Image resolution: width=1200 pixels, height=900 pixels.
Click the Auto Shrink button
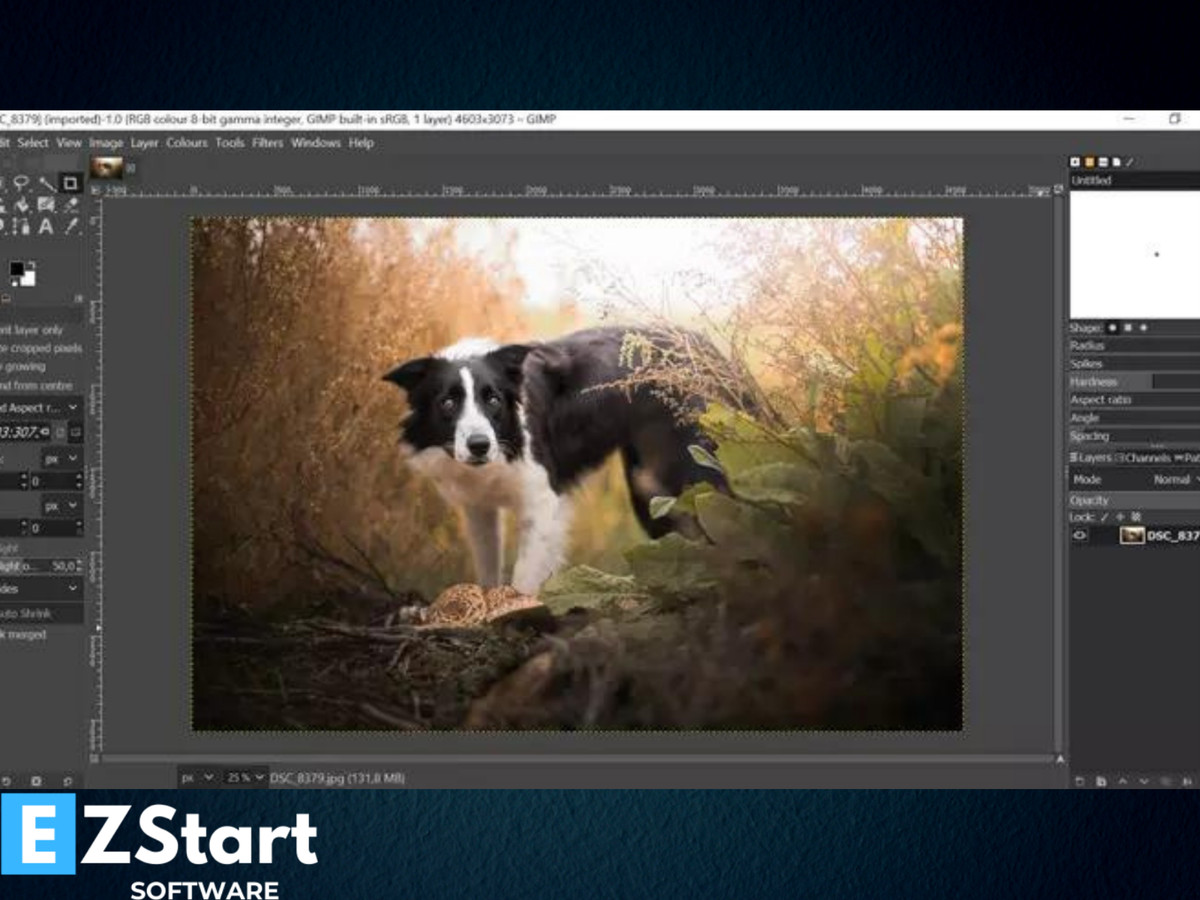[x=30, y=613]
